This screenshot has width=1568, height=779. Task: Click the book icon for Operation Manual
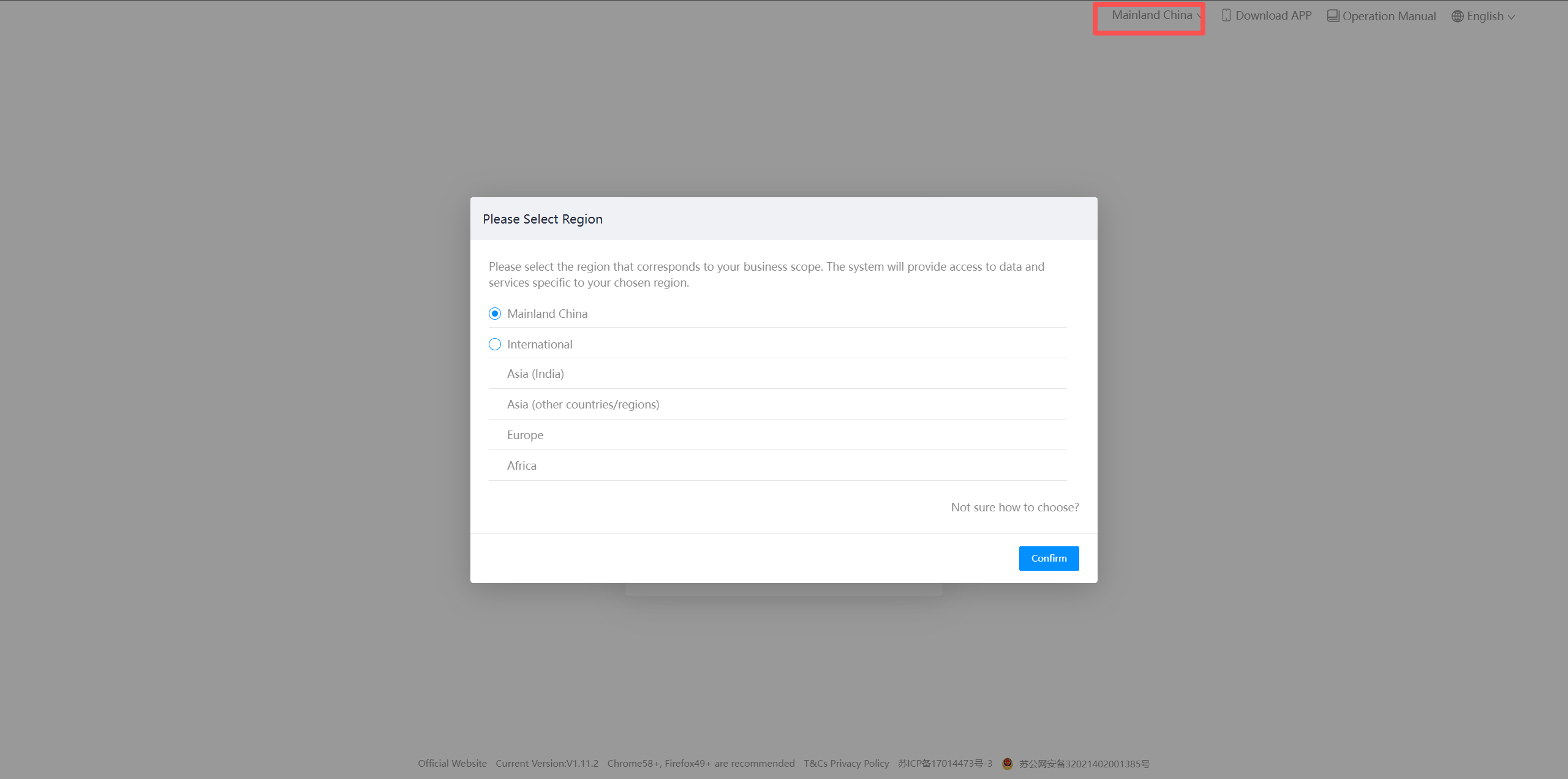tap(1333, 16)
